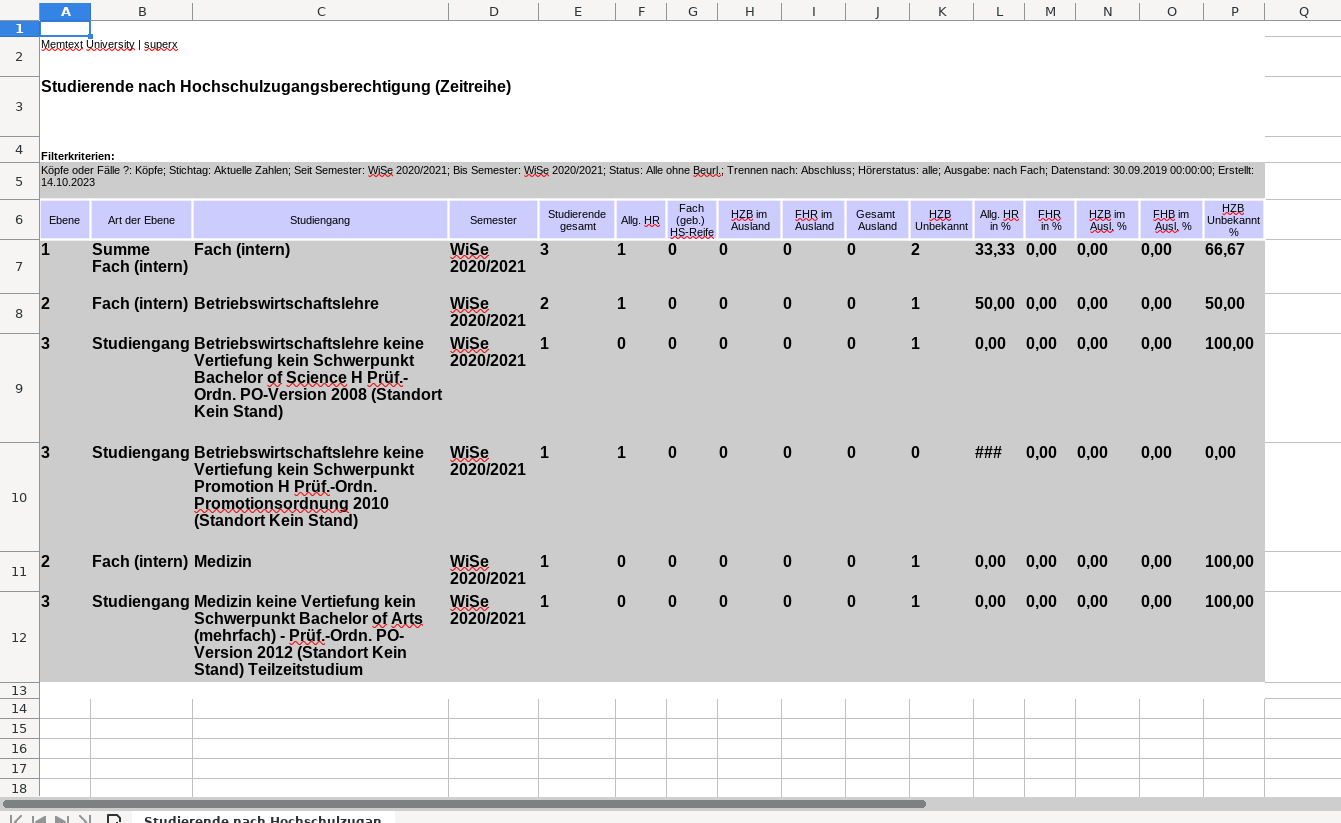Click the 'Allg. HR in %' header cell
Screen dimensions: 1341x823
[x=999, y=220]
